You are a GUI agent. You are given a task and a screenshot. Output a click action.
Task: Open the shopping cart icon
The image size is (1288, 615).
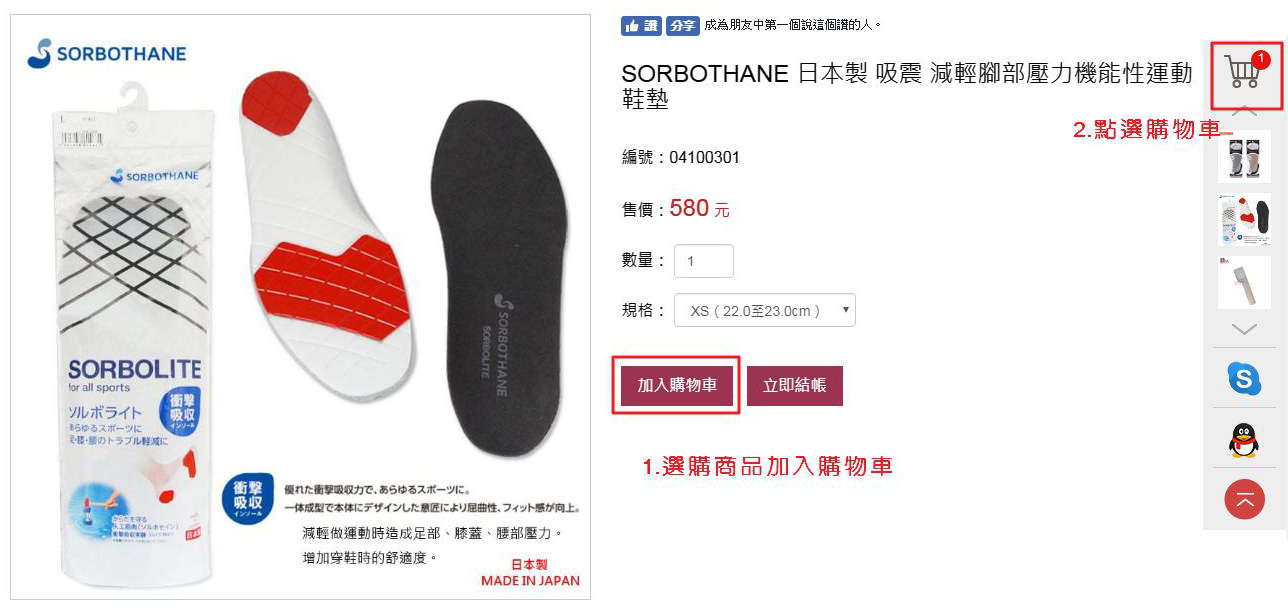(1243, 73)
